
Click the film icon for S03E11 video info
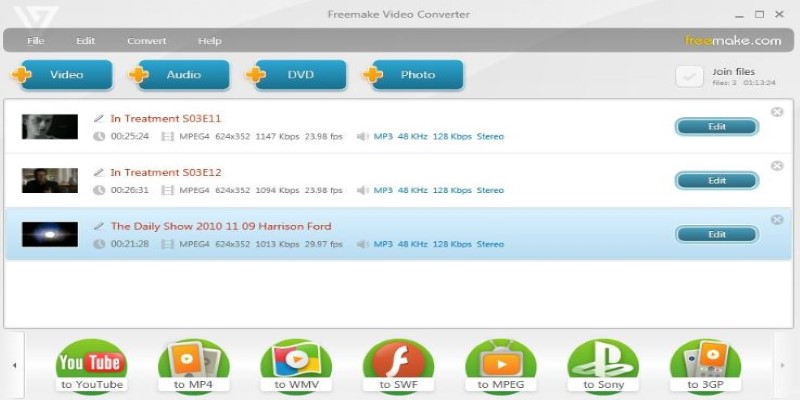point(167,136)
